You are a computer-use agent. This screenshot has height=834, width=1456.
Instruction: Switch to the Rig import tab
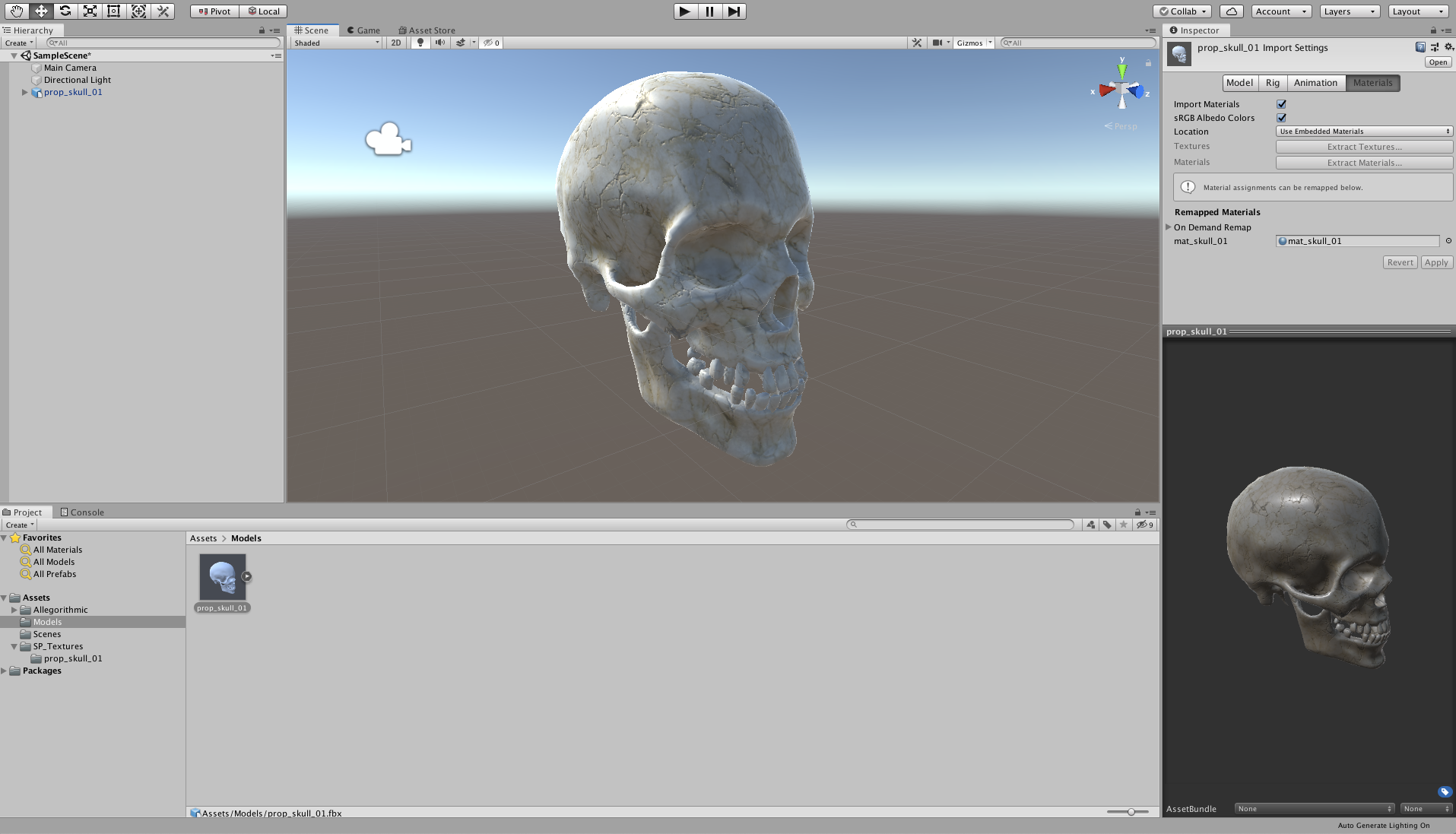coord(1273,83)
